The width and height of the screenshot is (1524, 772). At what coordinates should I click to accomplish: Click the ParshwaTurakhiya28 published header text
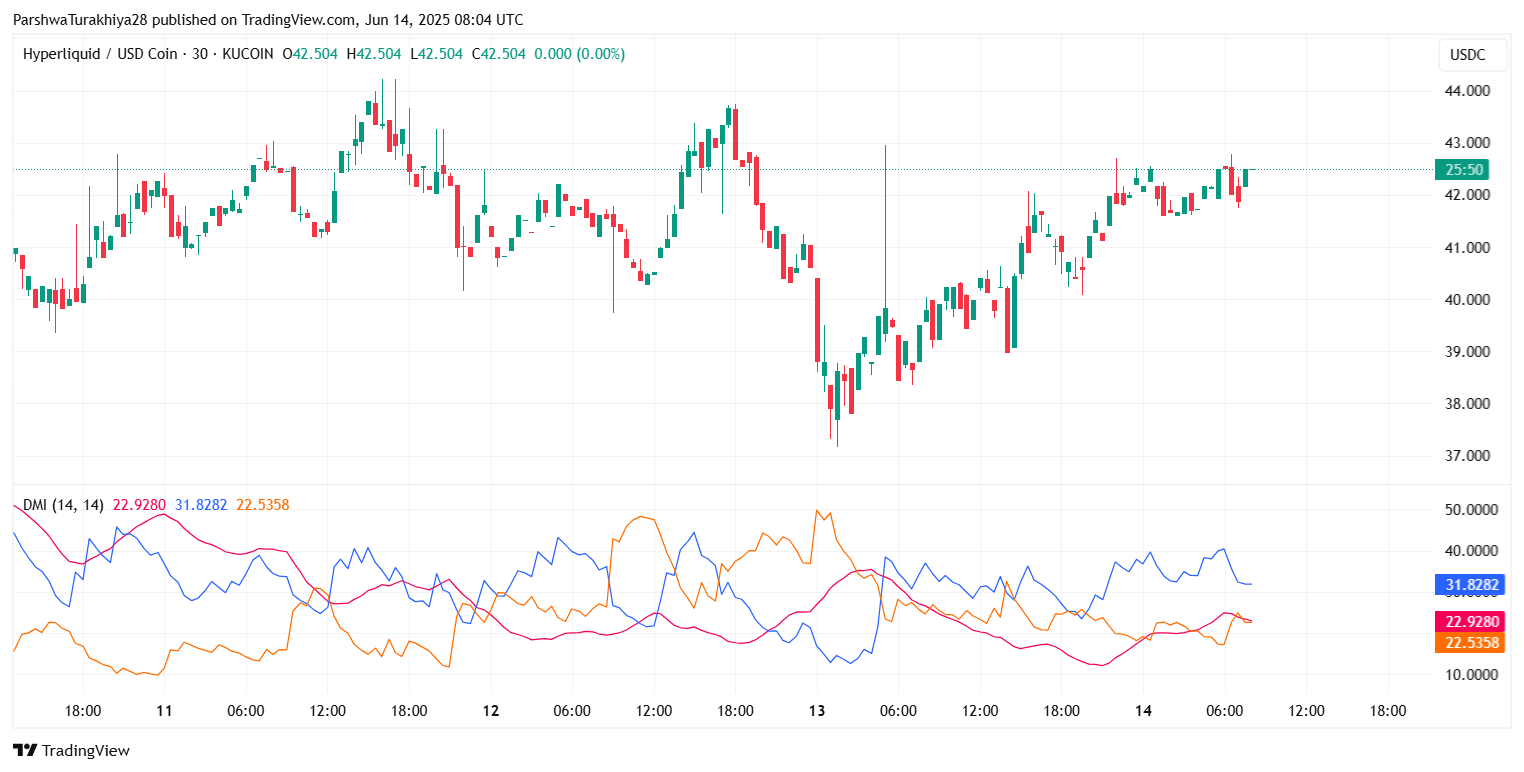tap(267, 20)
